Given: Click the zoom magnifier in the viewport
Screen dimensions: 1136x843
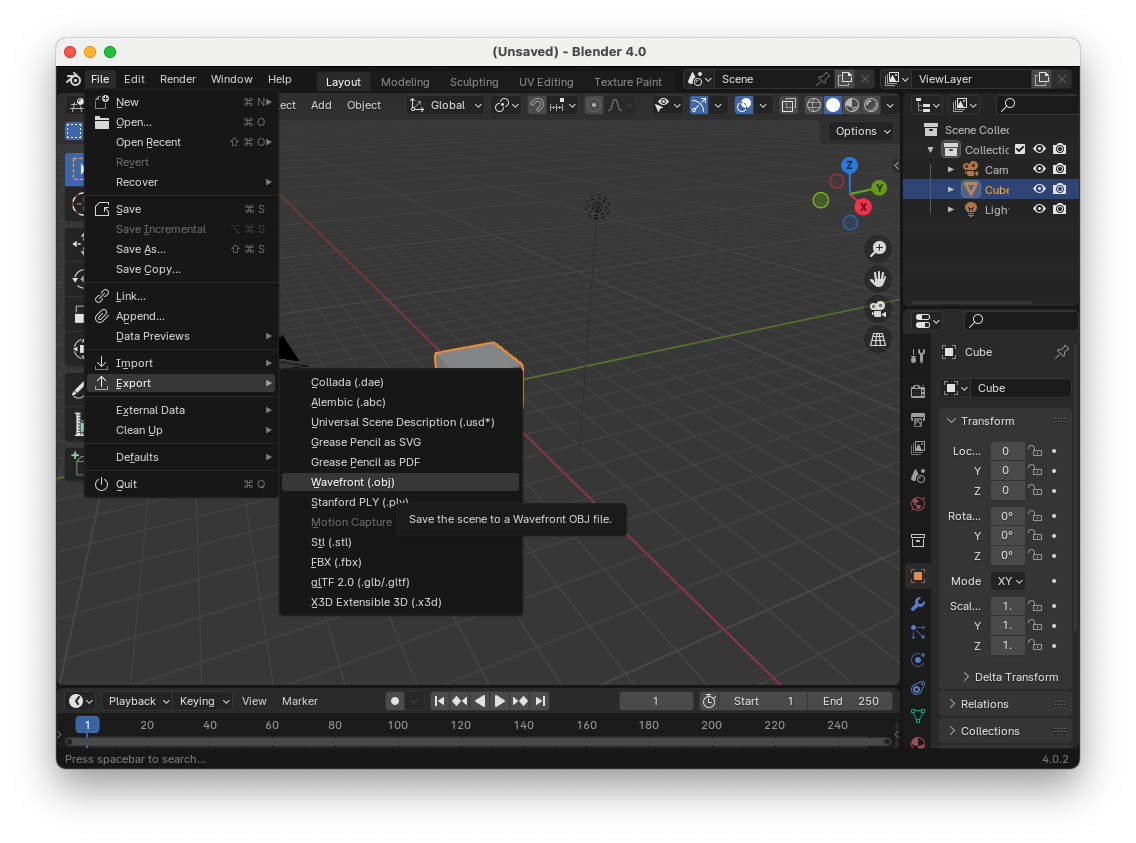Looking at the screenshot, I should (878, 248).
